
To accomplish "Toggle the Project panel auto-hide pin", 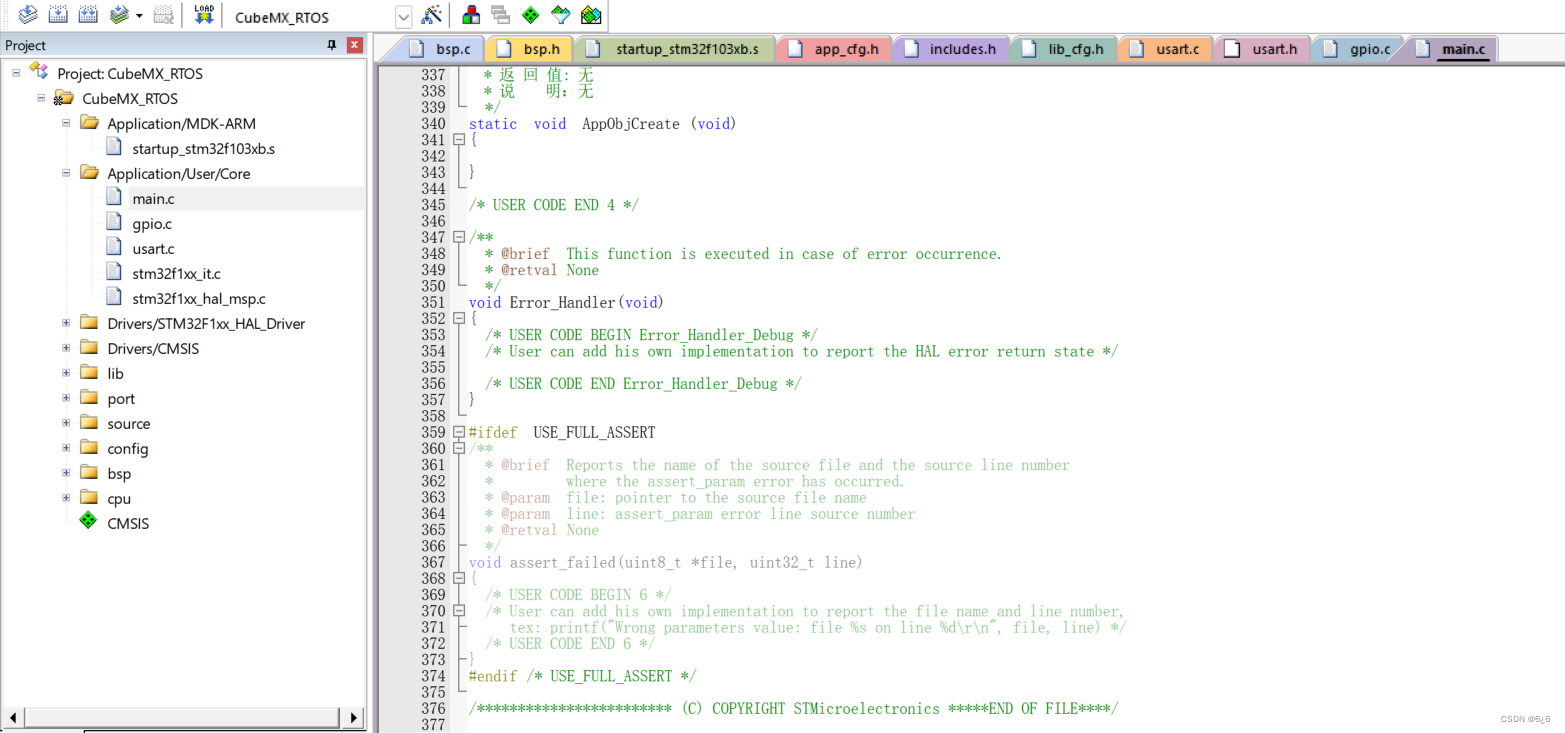I will pos(332,45).
